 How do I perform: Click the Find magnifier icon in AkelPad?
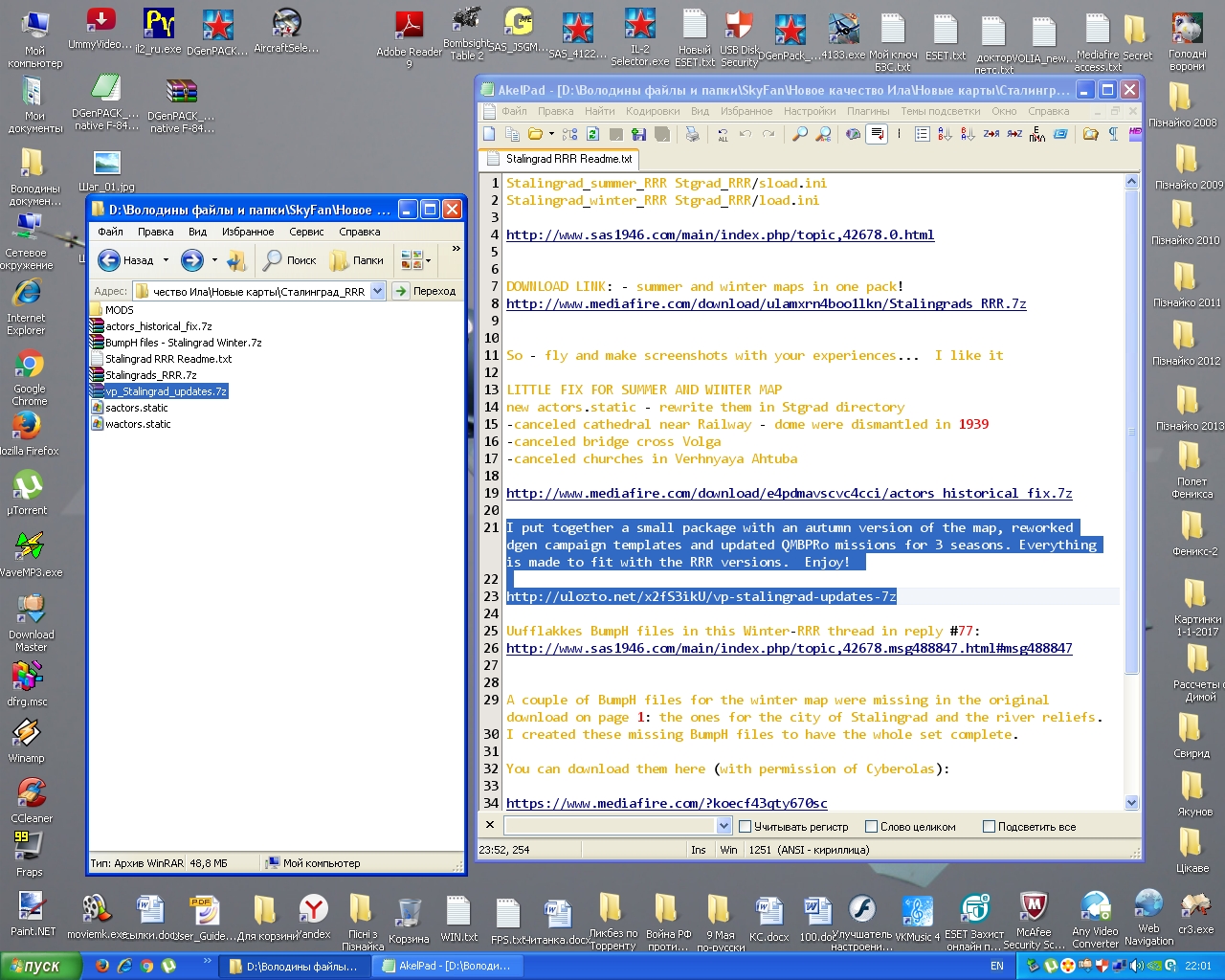click(800, 135)
